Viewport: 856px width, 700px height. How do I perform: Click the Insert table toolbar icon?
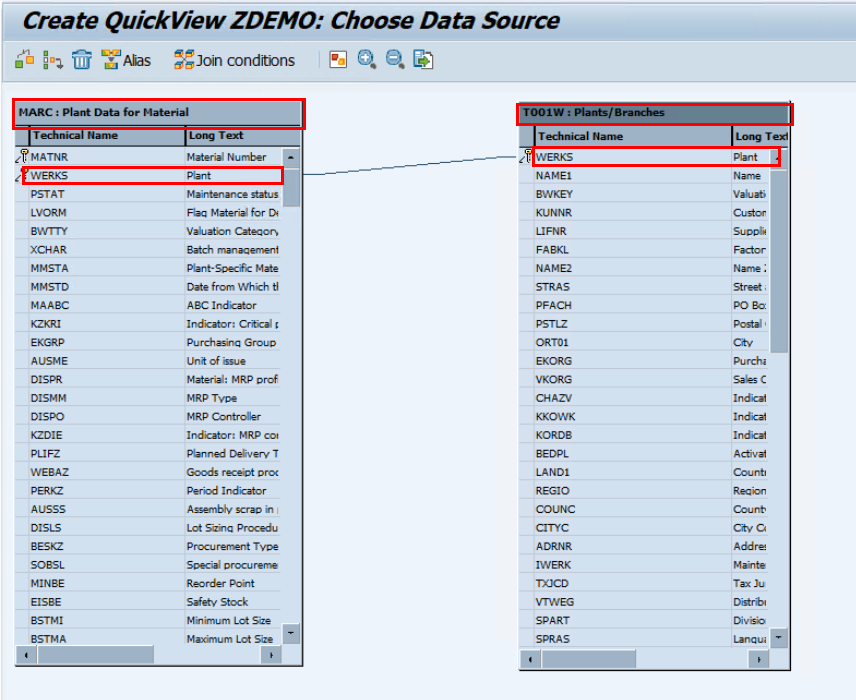[25, 60]
